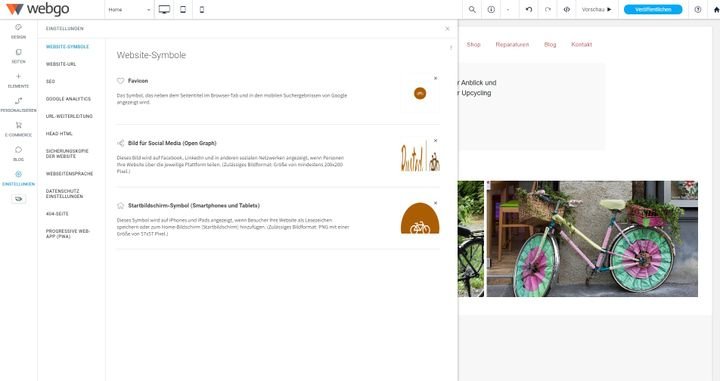Screen dimensions: 720x381
Task: Open the Reparaturen link in site navigation
Action: pyautogui.click(x=512, y=45)
